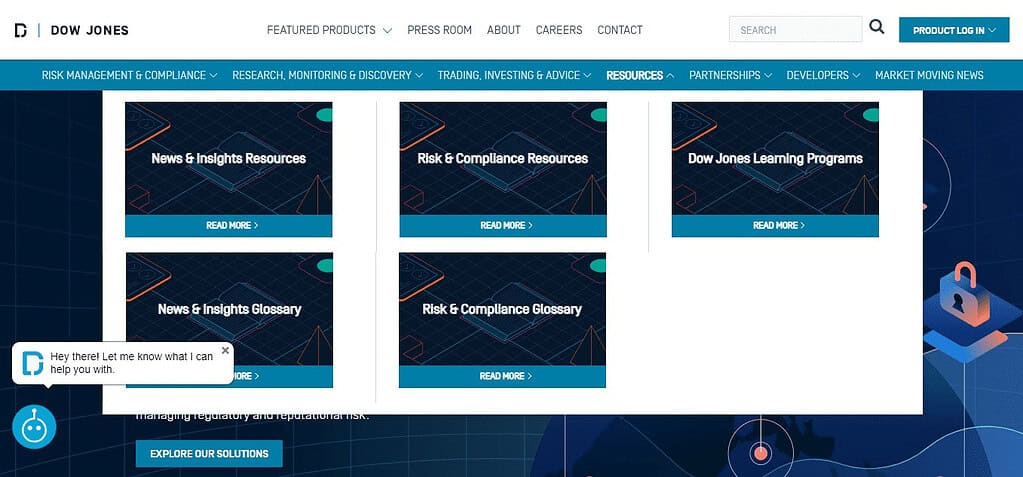Image resolution: width=1023 pixels, height=477 pixels.
Task: Click the search magnifier icon
Action: 877,27
